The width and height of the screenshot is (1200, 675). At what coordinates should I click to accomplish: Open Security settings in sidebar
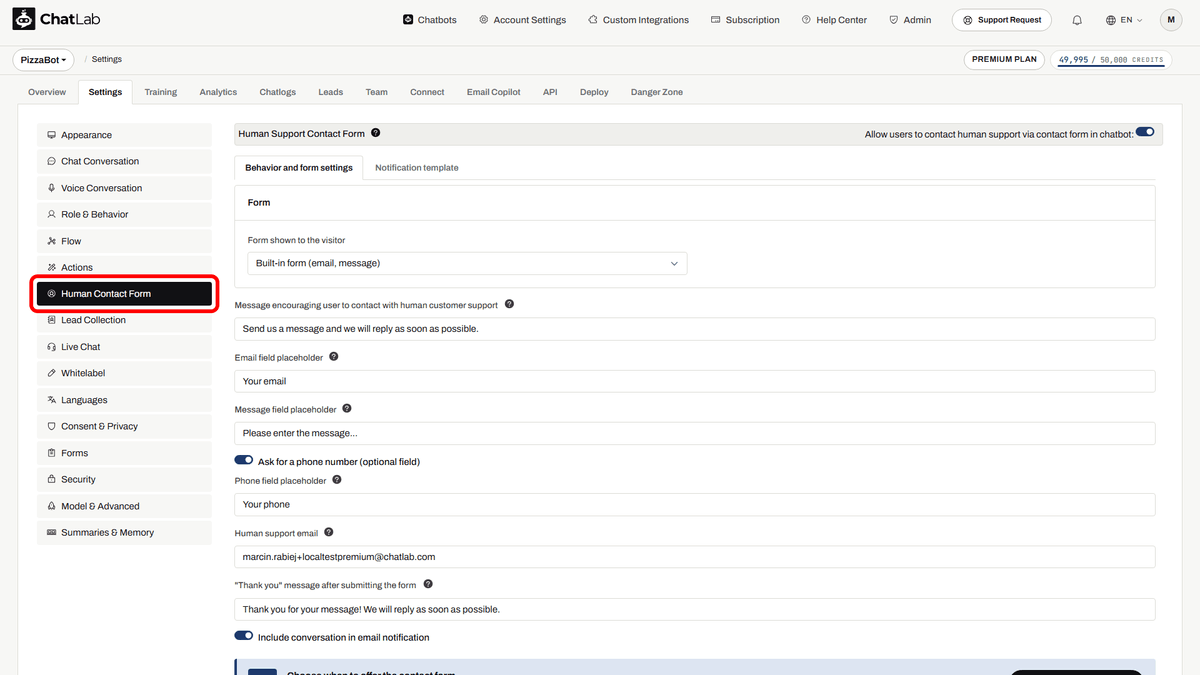pyautogui.click(x=124, y=479)
